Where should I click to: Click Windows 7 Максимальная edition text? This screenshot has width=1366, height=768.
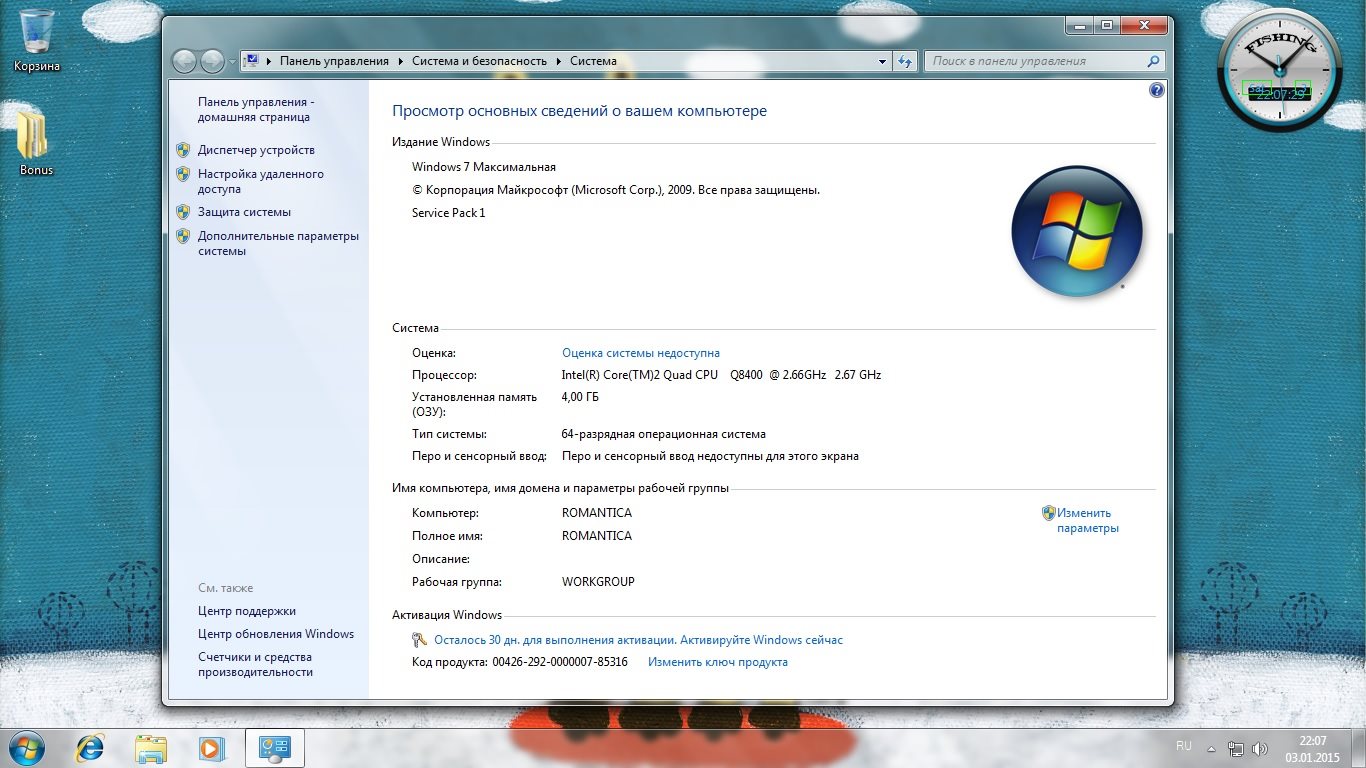(484, 167)
